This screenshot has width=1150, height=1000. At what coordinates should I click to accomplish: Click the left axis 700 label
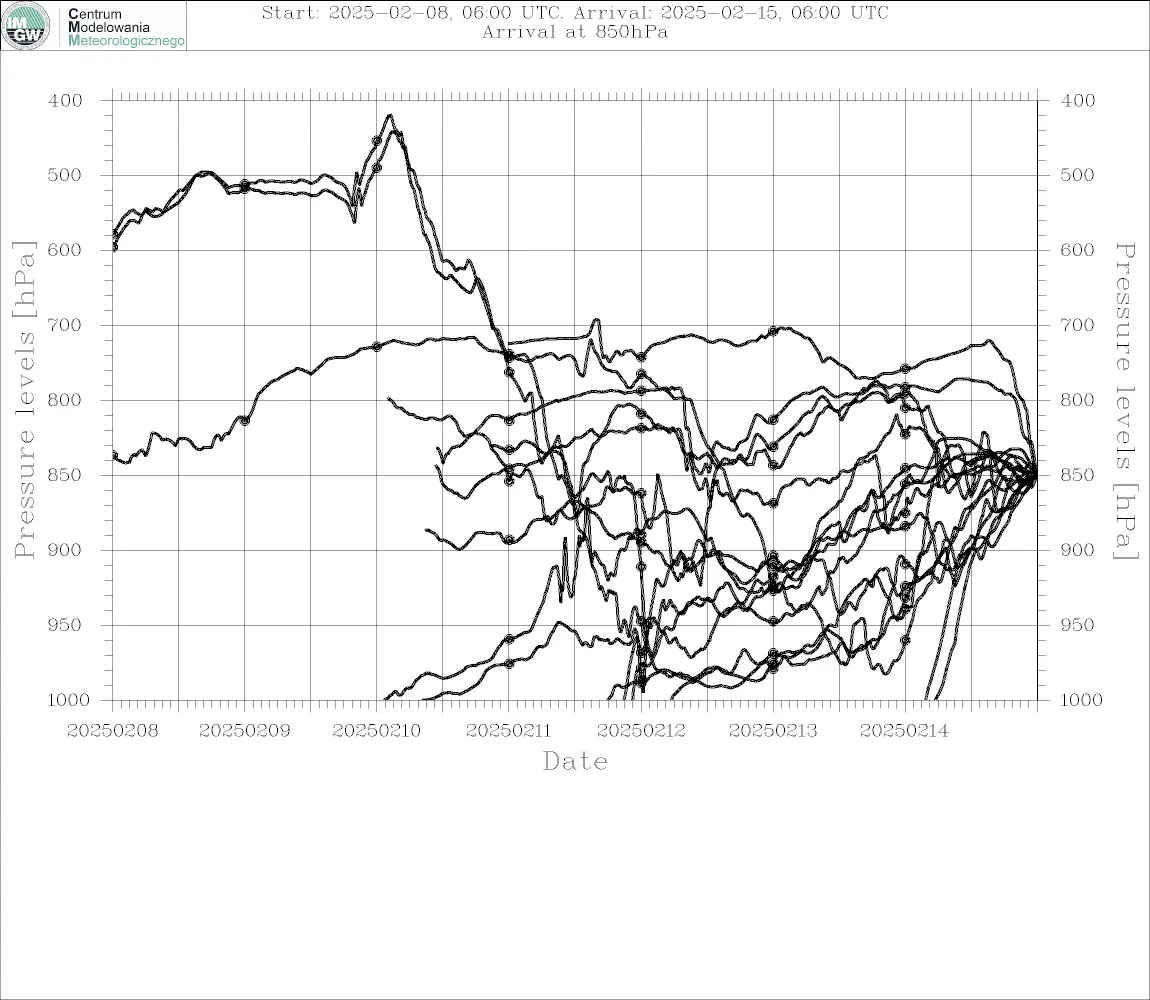(x=65, y=325)
